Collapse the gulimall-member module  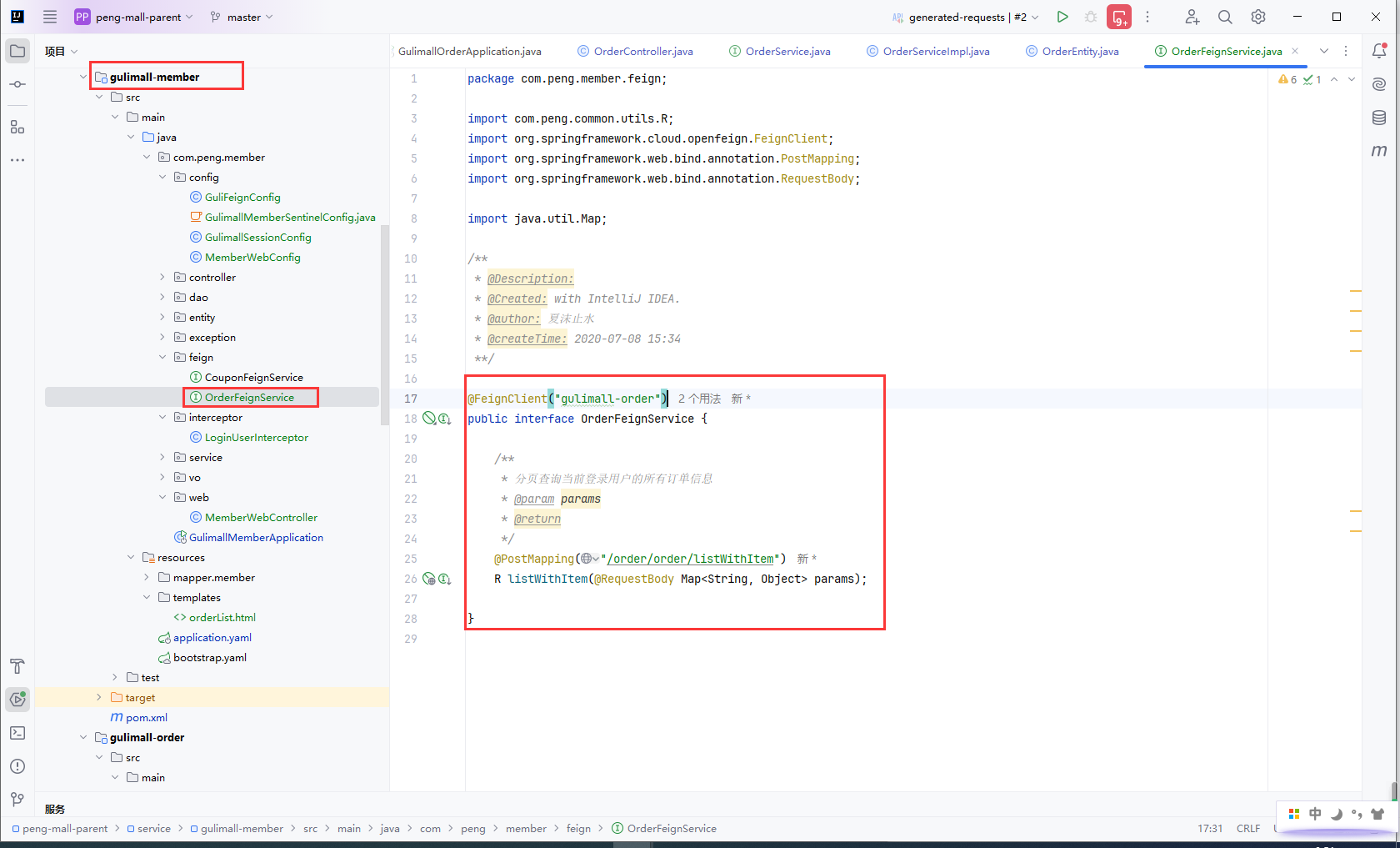coord(83,77)
